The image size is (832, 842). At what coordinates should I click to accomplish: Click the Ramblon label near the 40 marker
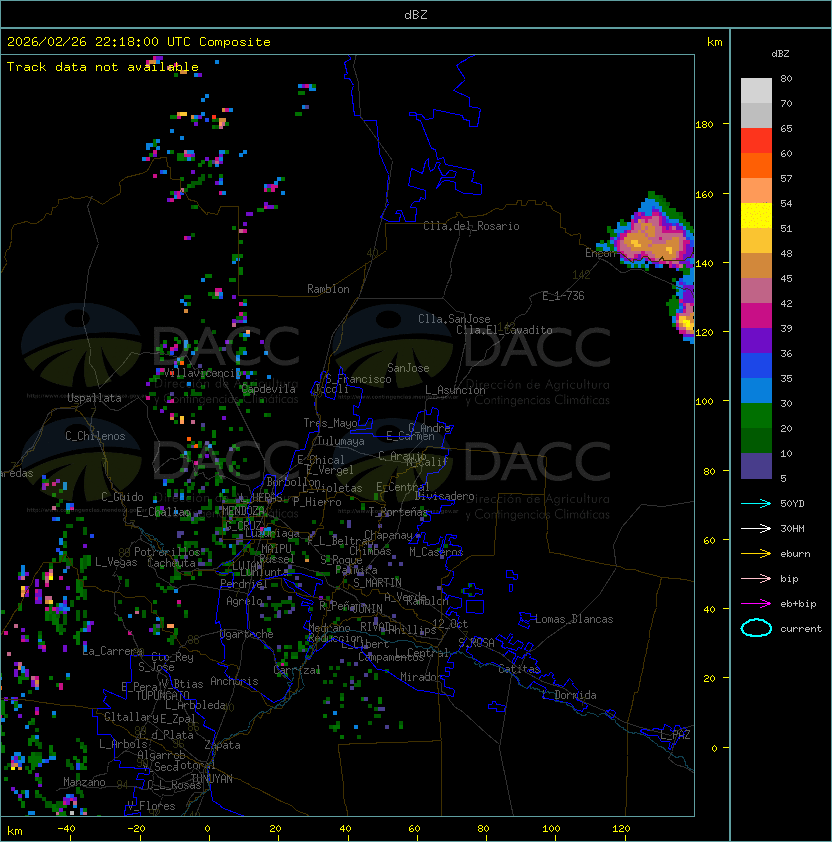(x=328, y=289)
